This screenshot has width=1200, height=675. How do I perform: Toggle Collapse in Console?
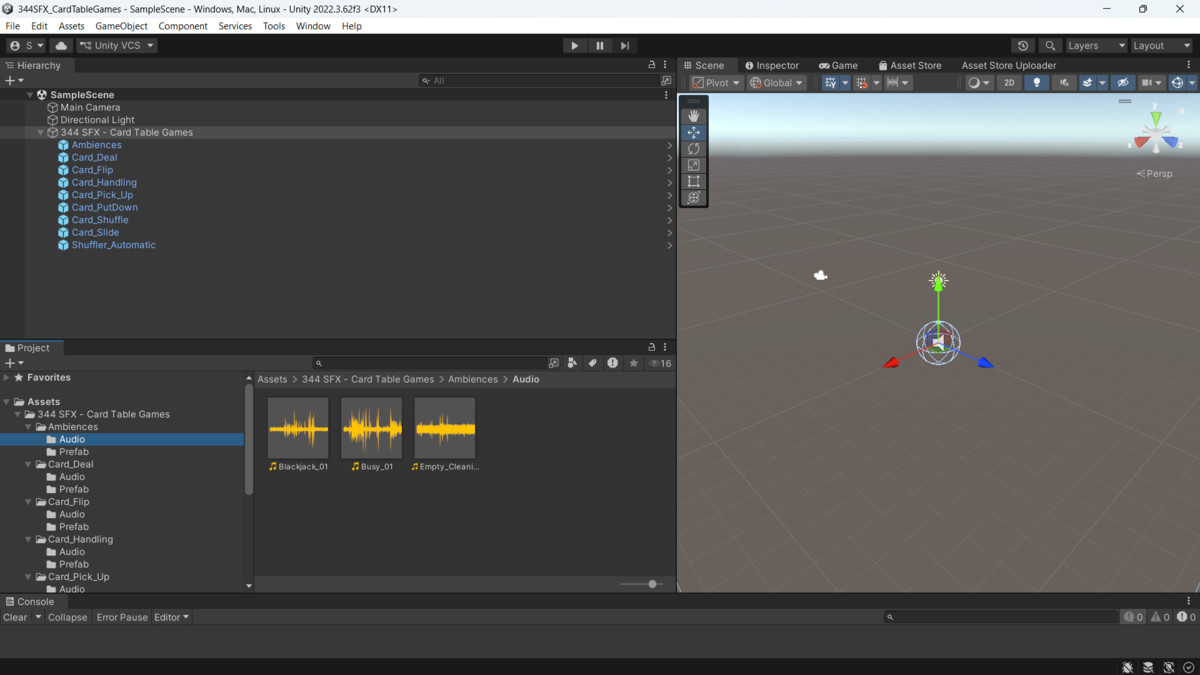(67, 617)
